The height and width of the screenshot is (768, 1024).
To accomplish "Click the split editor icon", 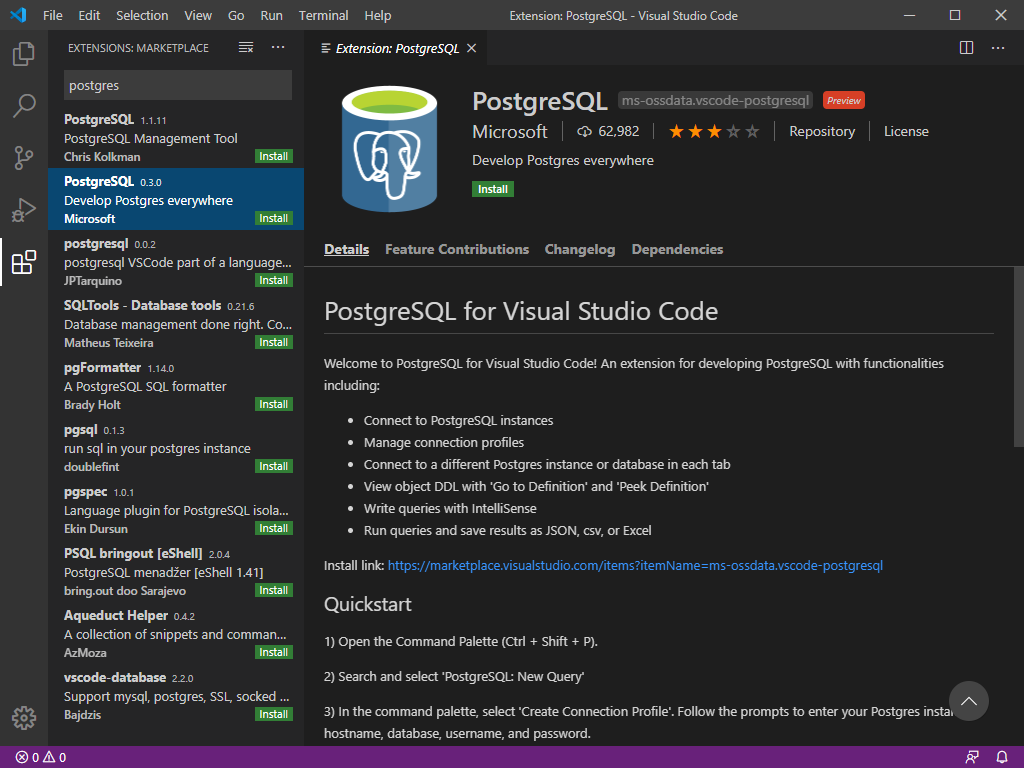I will coord(966,48).
